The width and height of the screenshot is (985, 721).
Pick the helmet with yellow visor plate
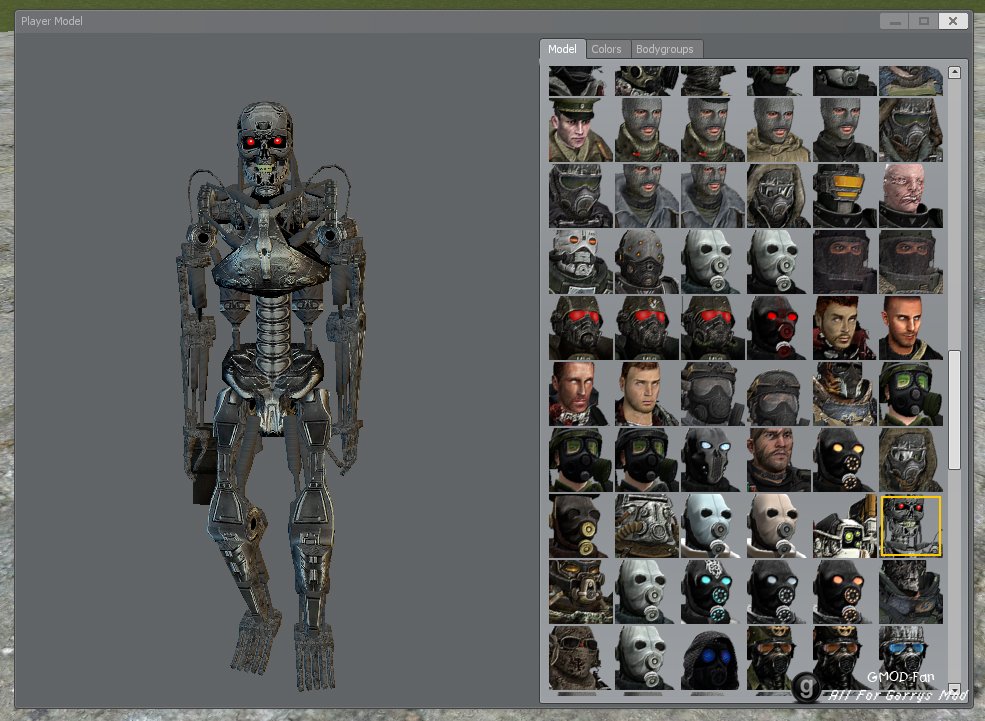[x=843, y=194]
